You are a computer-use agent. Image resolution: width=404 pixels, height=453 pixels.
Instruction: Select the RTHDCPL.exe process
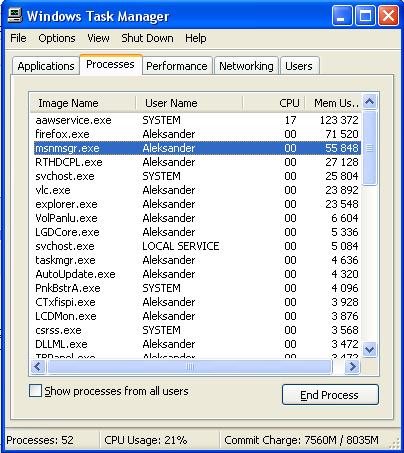pos(197,162)
